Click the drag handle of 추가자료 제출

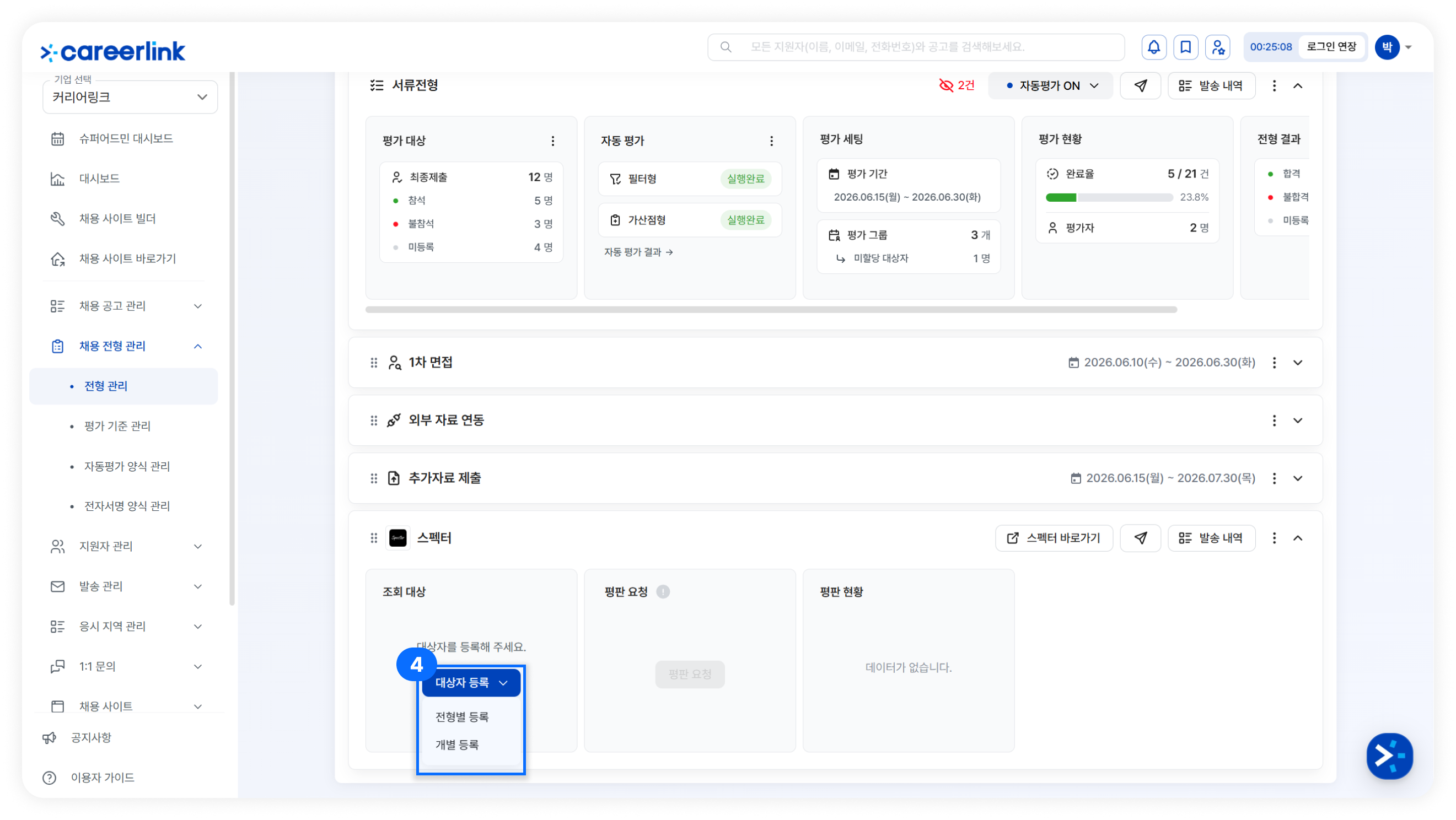point(374,479)
